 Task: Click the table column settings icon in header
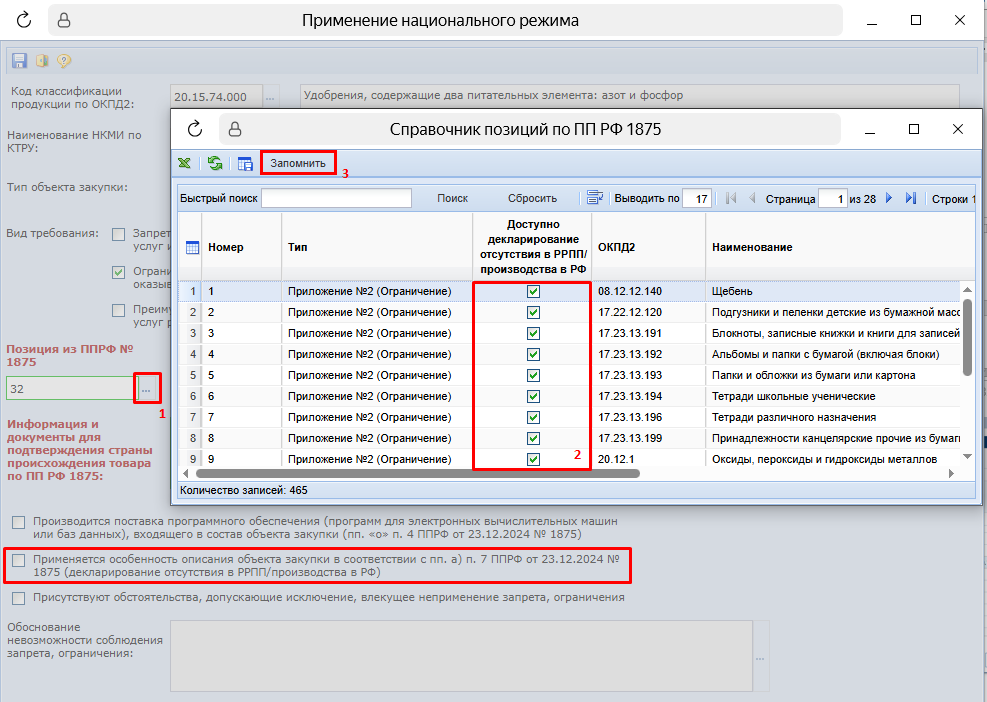(193, 247)
